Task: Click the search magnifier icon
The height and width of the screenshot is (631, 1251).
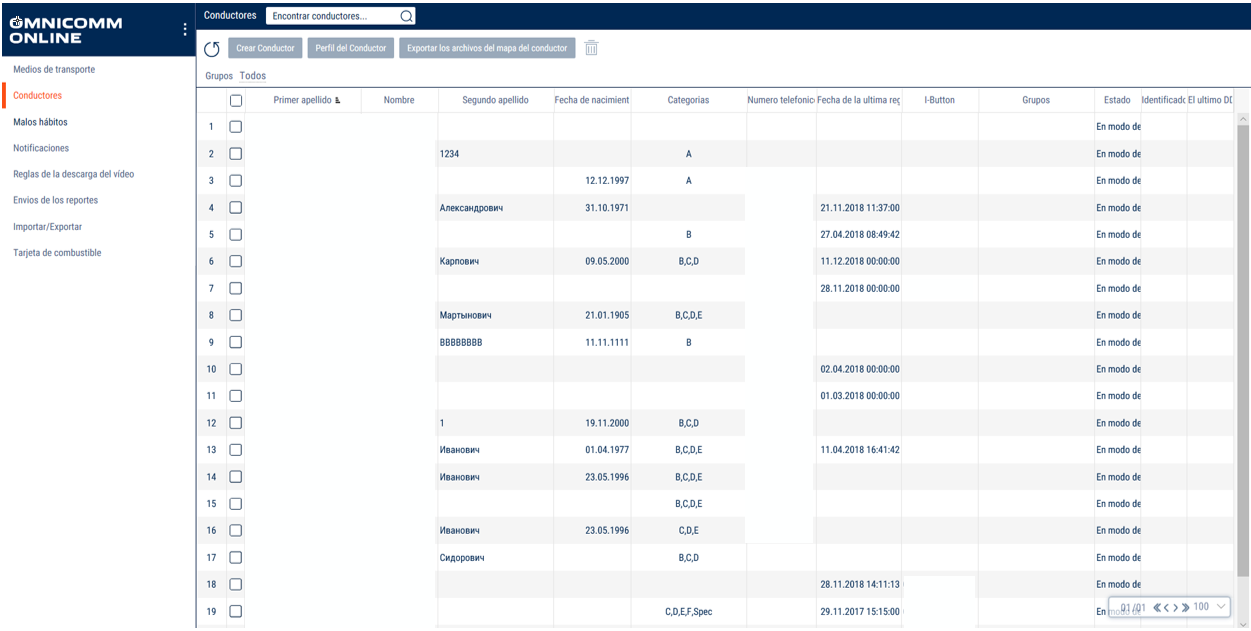Action: click(406, 16)
